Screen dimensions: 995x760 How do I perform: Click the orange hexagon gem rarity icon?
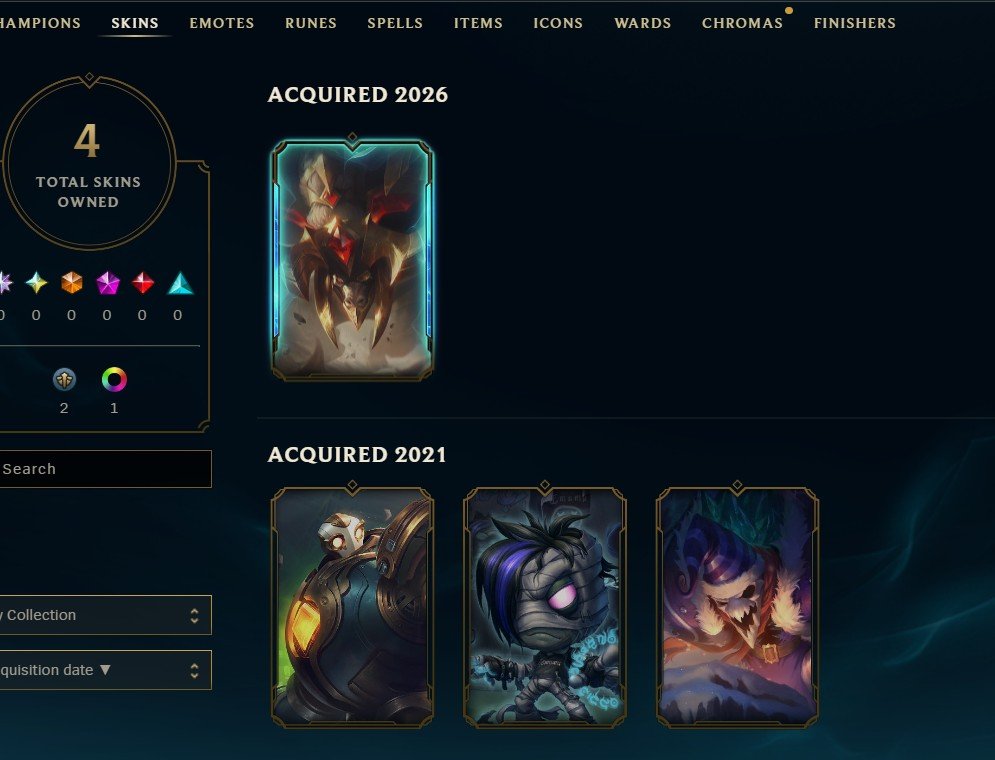click(x=72, y=283)
